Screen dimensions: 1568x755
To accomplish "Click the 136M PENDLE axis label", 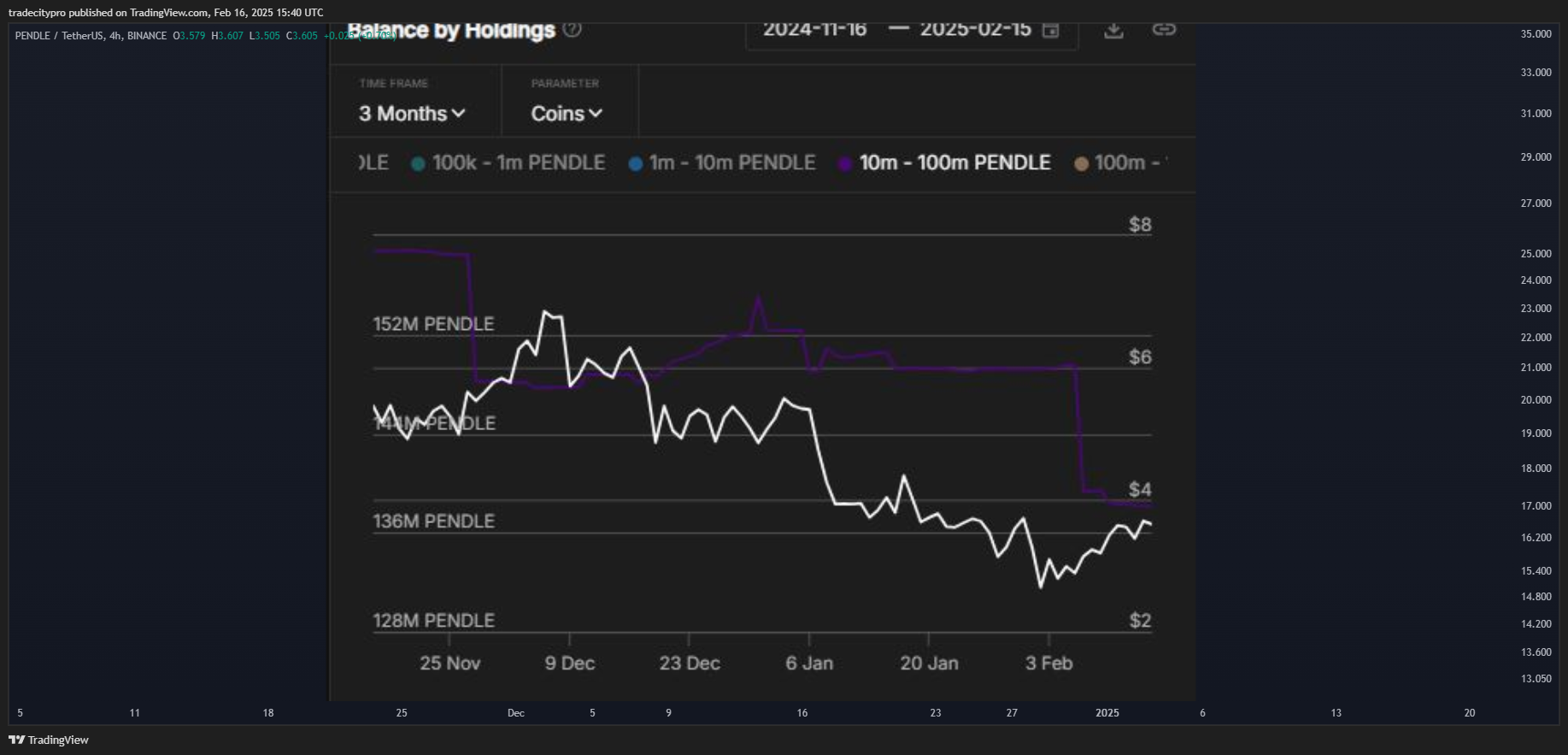I will click(x=433, y=521).
